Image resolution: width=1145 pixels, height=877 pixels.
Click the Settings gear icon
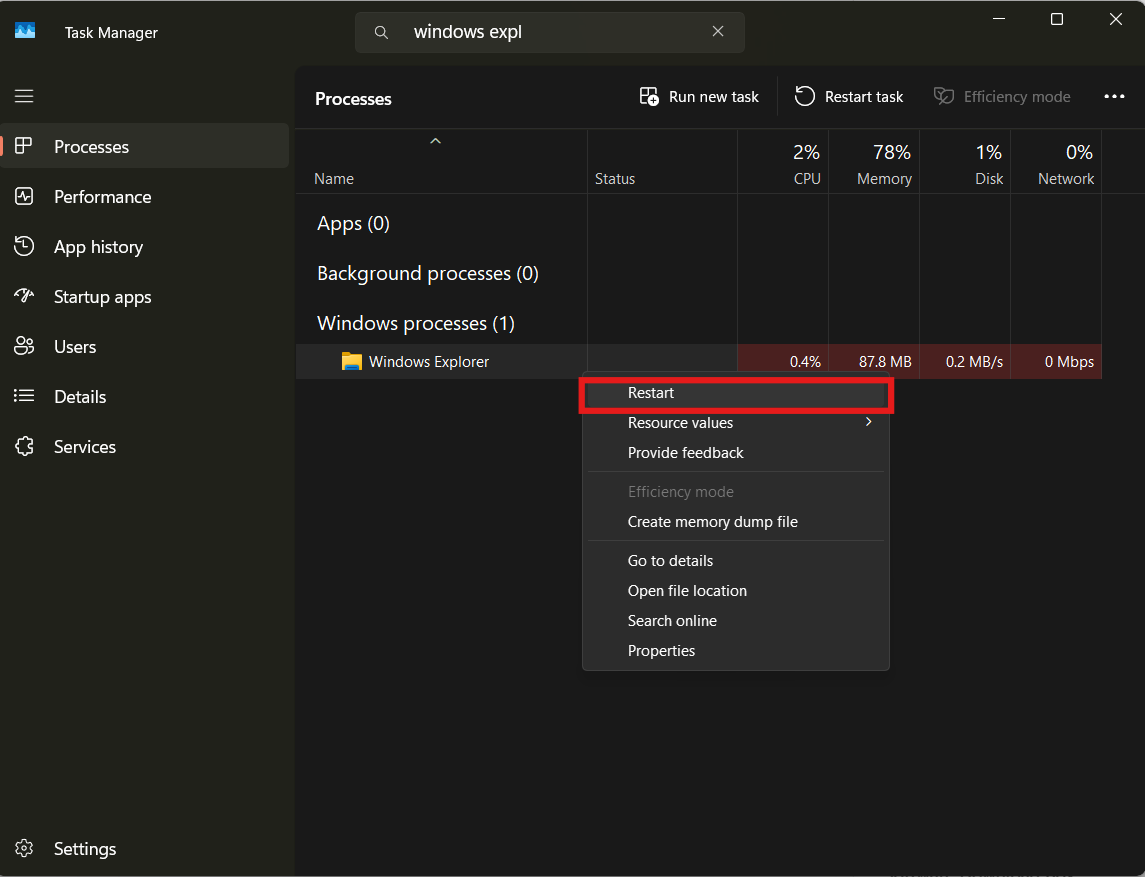point(23,848)
